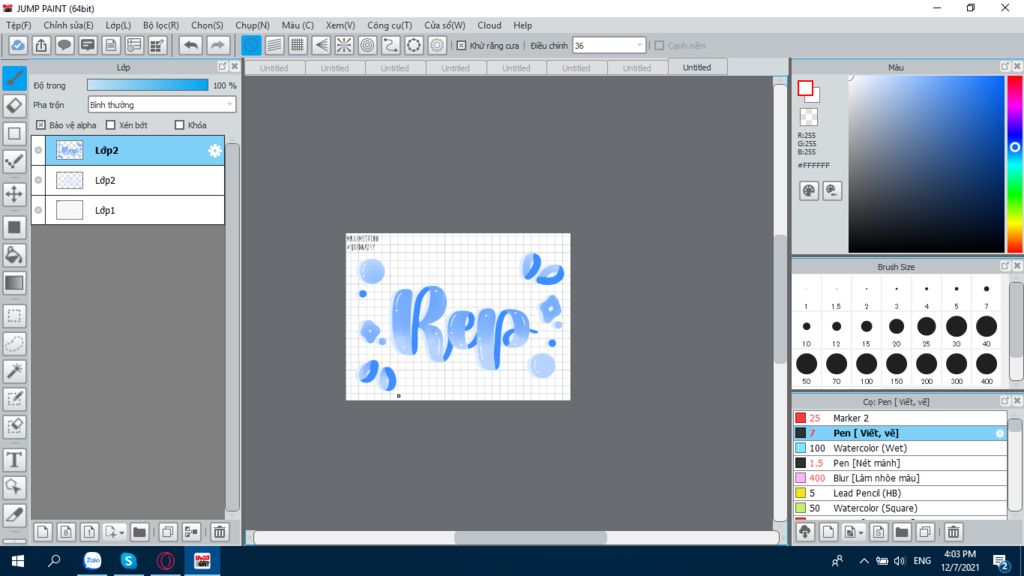Enable Xén bớt checkbox
Screen dimensions: 1024x576
pyautogui.click(x=110, y=125)
